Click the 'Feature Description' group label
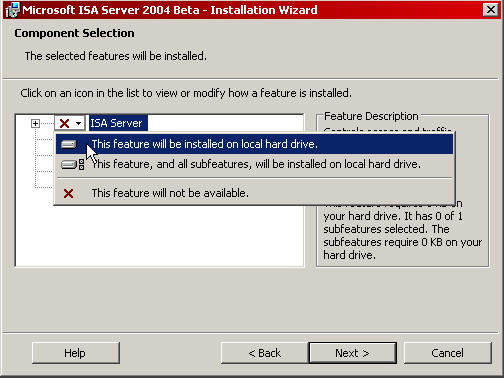The image size is (504, 378). point(371,116)
